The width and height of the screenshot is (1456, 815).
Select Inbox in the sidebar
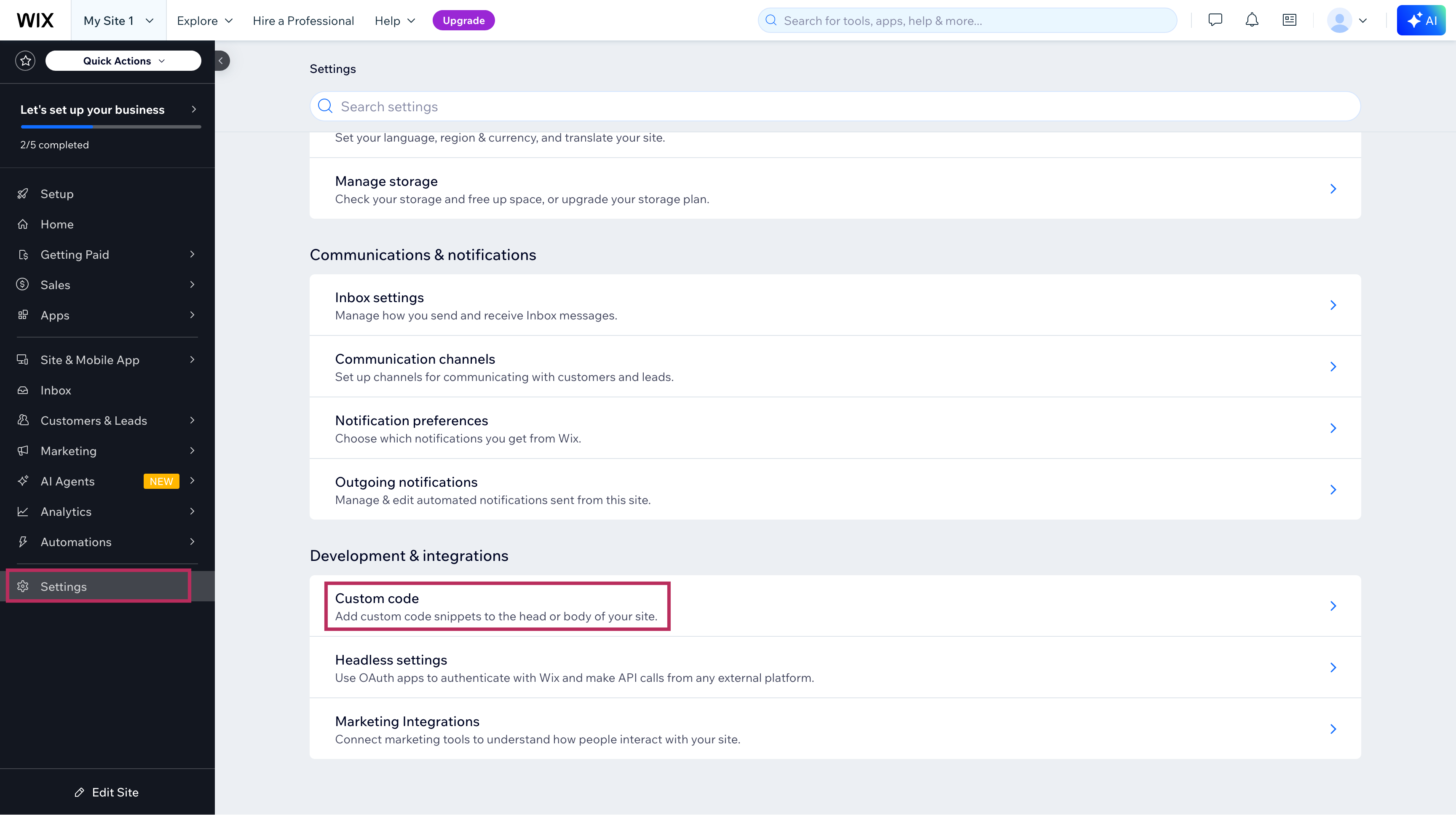click(56, 390)
